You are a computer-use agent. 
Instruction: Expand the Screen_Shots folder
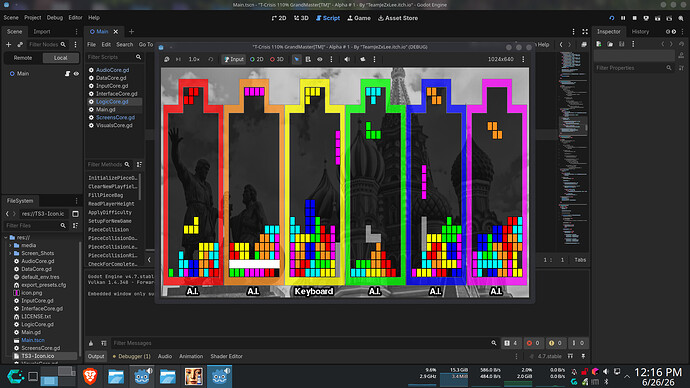(11, 253)
